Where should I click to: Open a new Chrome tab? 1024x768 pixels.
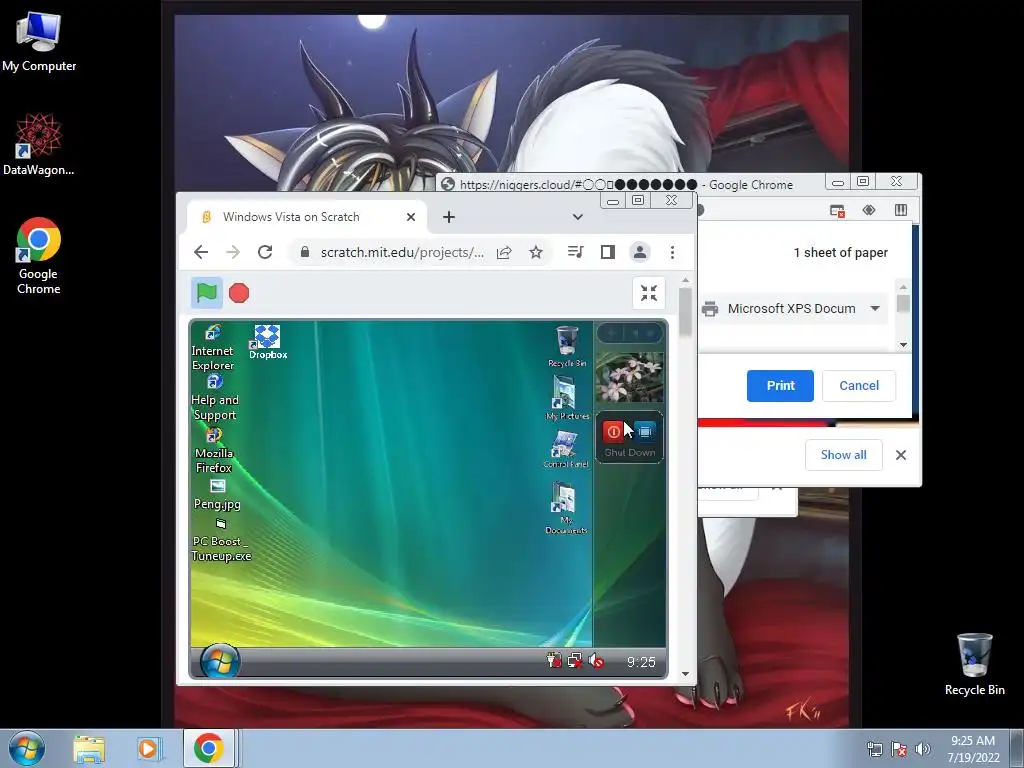click(x=449, y=217)
